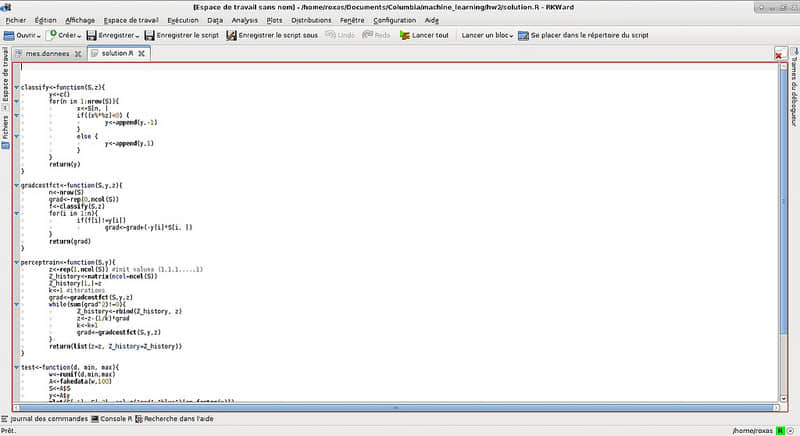
Task: Place cursor on the return(grad) line
Action: [69, 242]
